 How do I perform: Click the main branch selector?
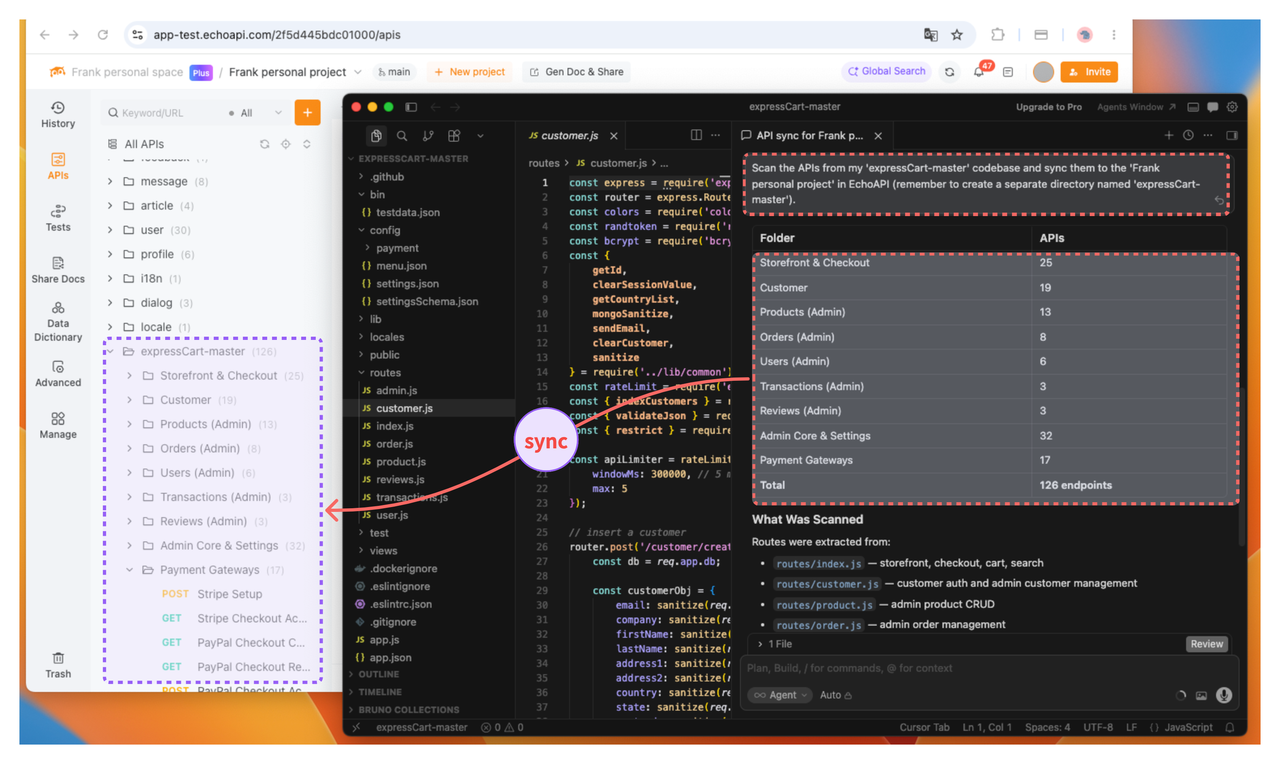394,72
